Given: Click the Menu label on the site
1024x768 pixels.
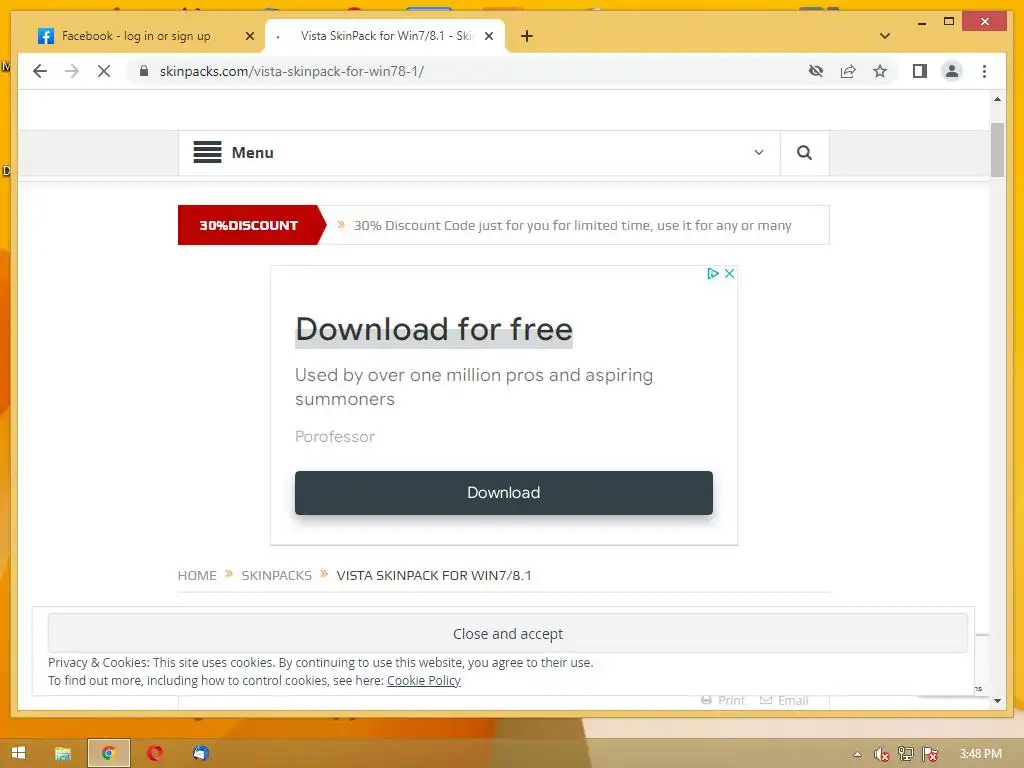Looking at the screenshot, I should 253,152.
